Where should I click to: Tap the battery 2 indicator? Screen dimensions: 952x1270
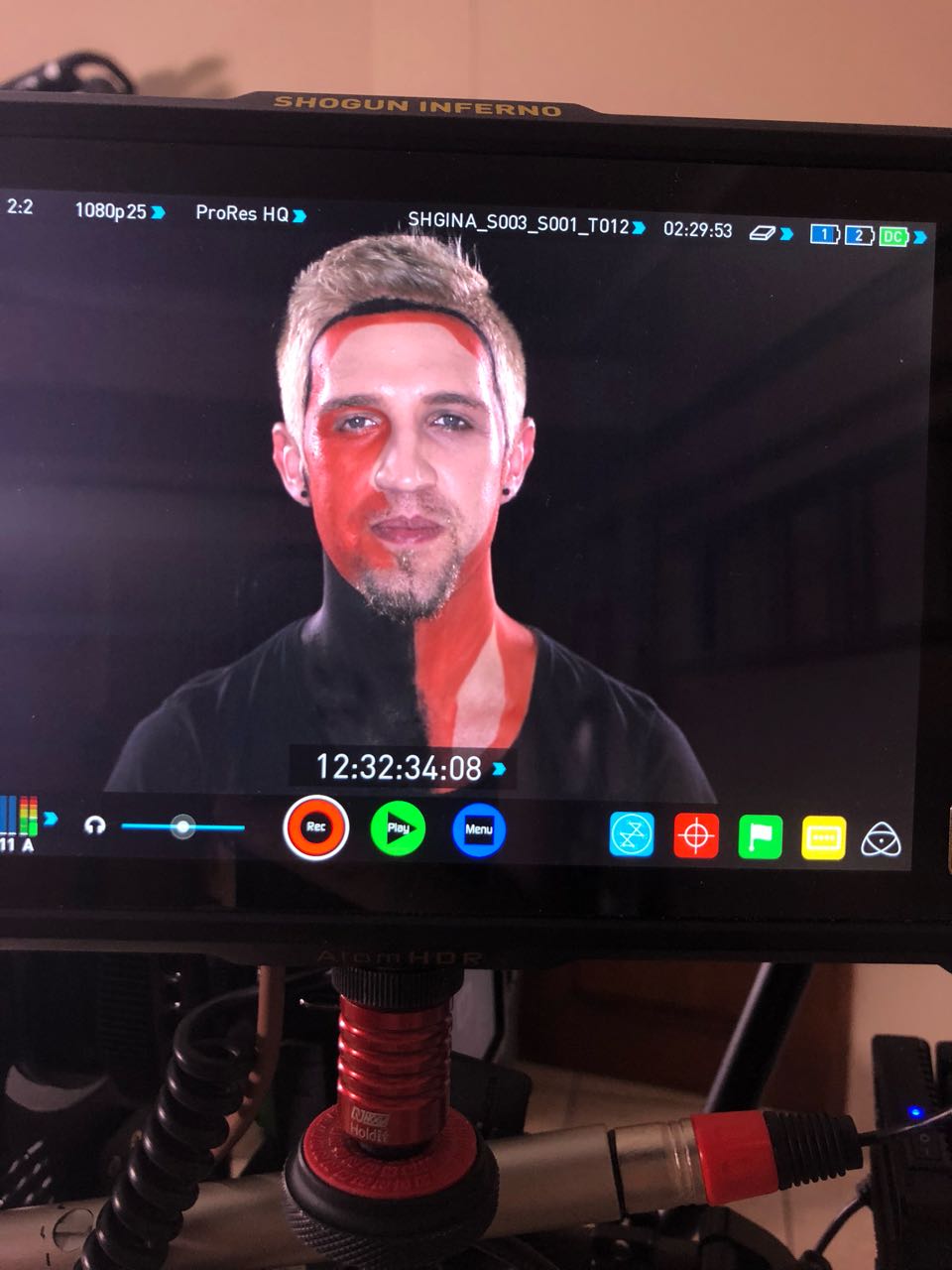[858, 236]
